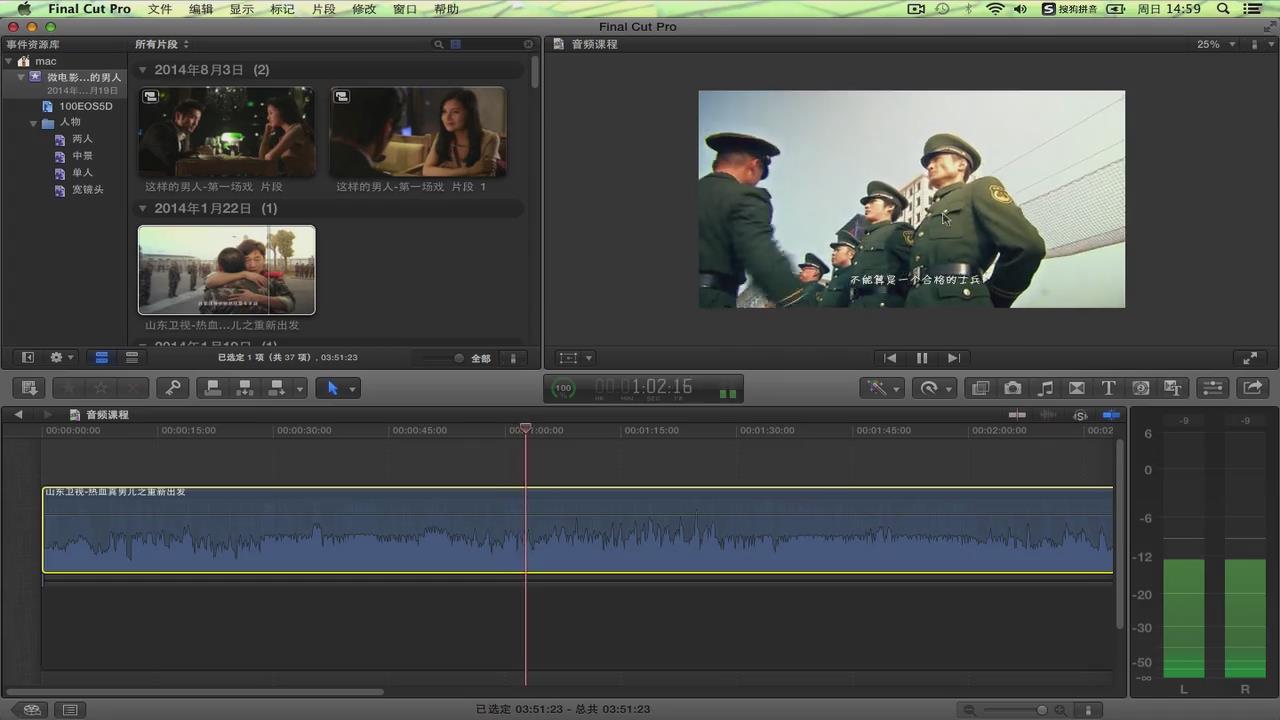Open the keyword editor key icon
This screenshot has width=1280, height=720.
(172, 388)
